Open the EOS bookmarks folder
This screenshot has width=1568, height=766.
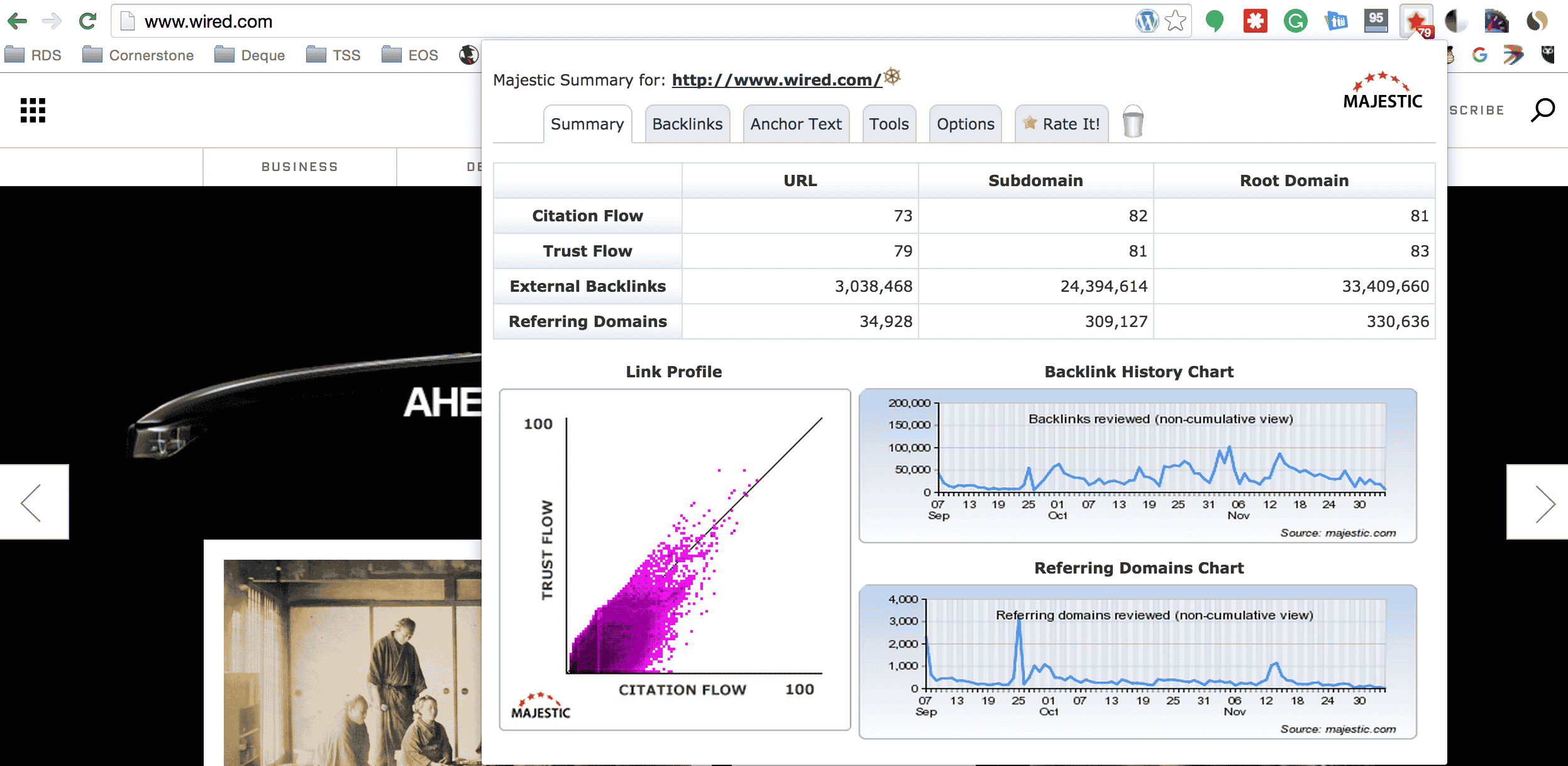(410, 55)
